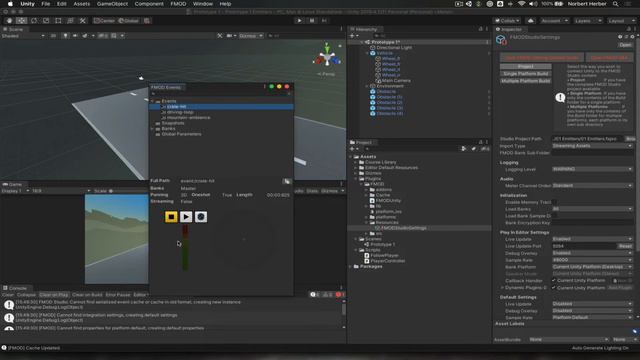640x360 pixels.
Task: Open Meter Channel Order dropdown
Action: pos(592,186)
